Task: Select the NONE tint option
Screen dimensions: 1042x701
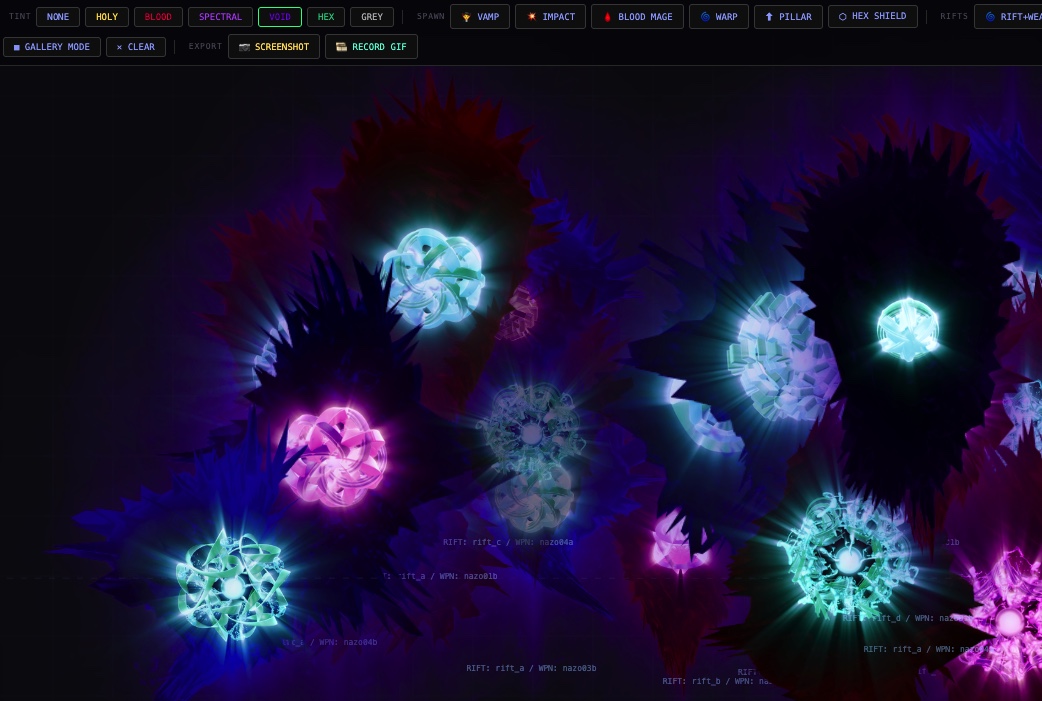Action: 58,17
